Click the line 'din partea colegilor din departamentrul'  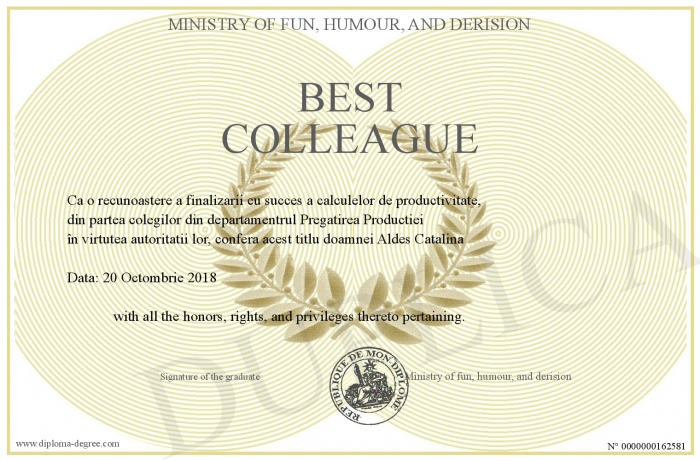click(245, 220)
